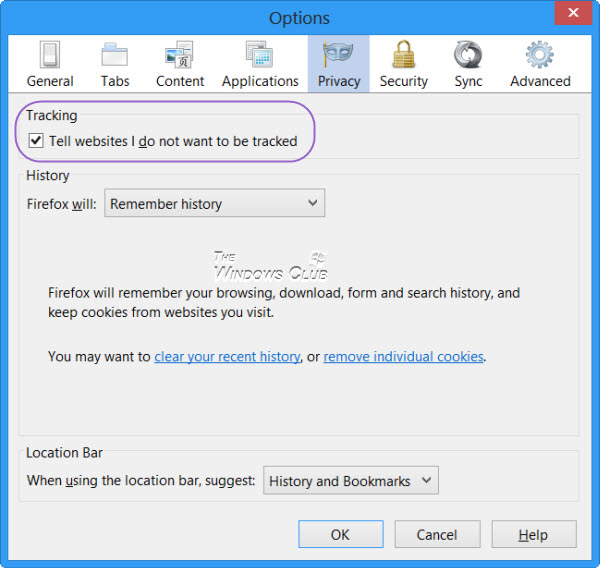Open the Content pictures icon
This screenshot has width=600, height=568.
pos(179,55)
